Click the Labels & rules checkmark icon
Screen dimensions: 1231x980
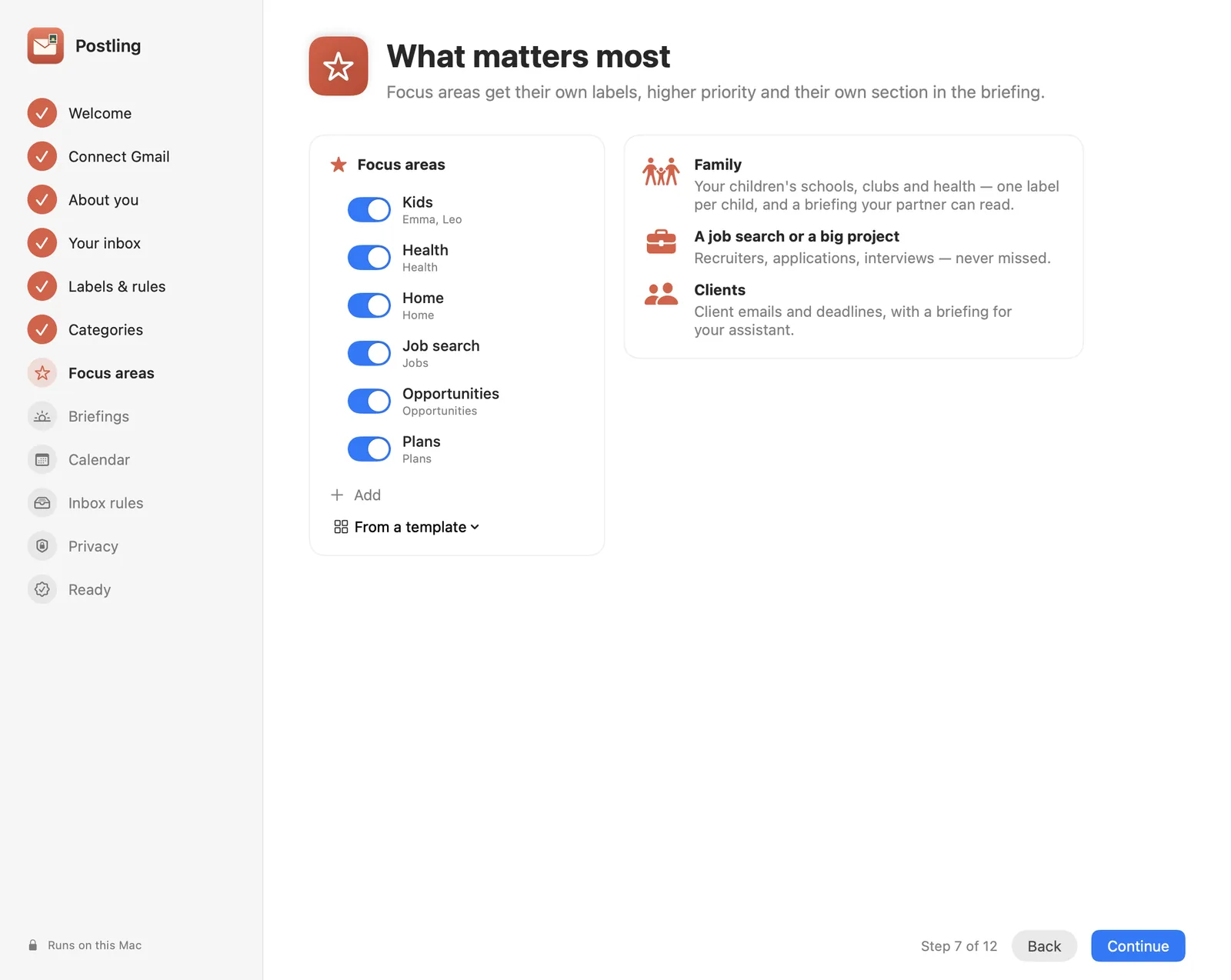pyautogui.click(x=42, y=286)
